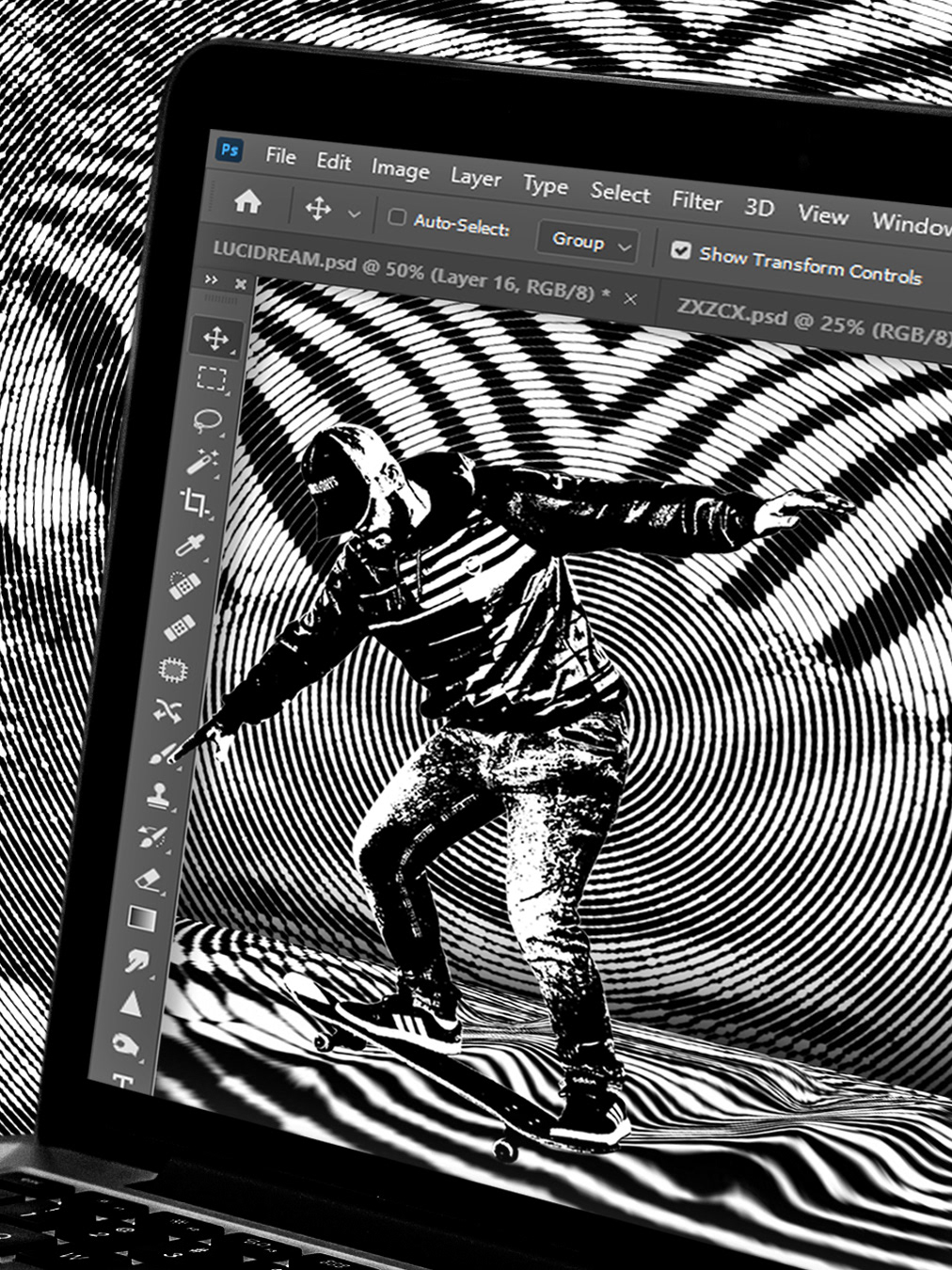
Task: Click the Photoshop Ps logo icon
Action: pos(230,150)
